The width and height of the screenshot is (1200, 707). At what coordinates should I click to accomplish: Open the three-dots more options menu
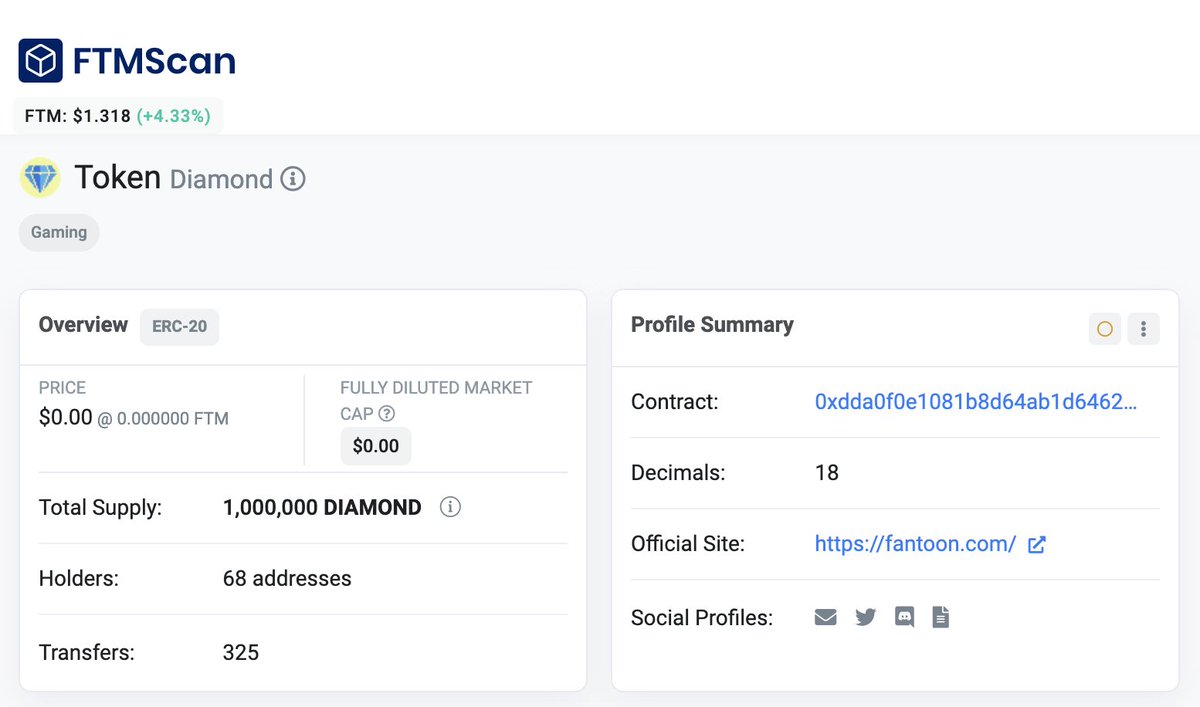(x=1143, y=328)
